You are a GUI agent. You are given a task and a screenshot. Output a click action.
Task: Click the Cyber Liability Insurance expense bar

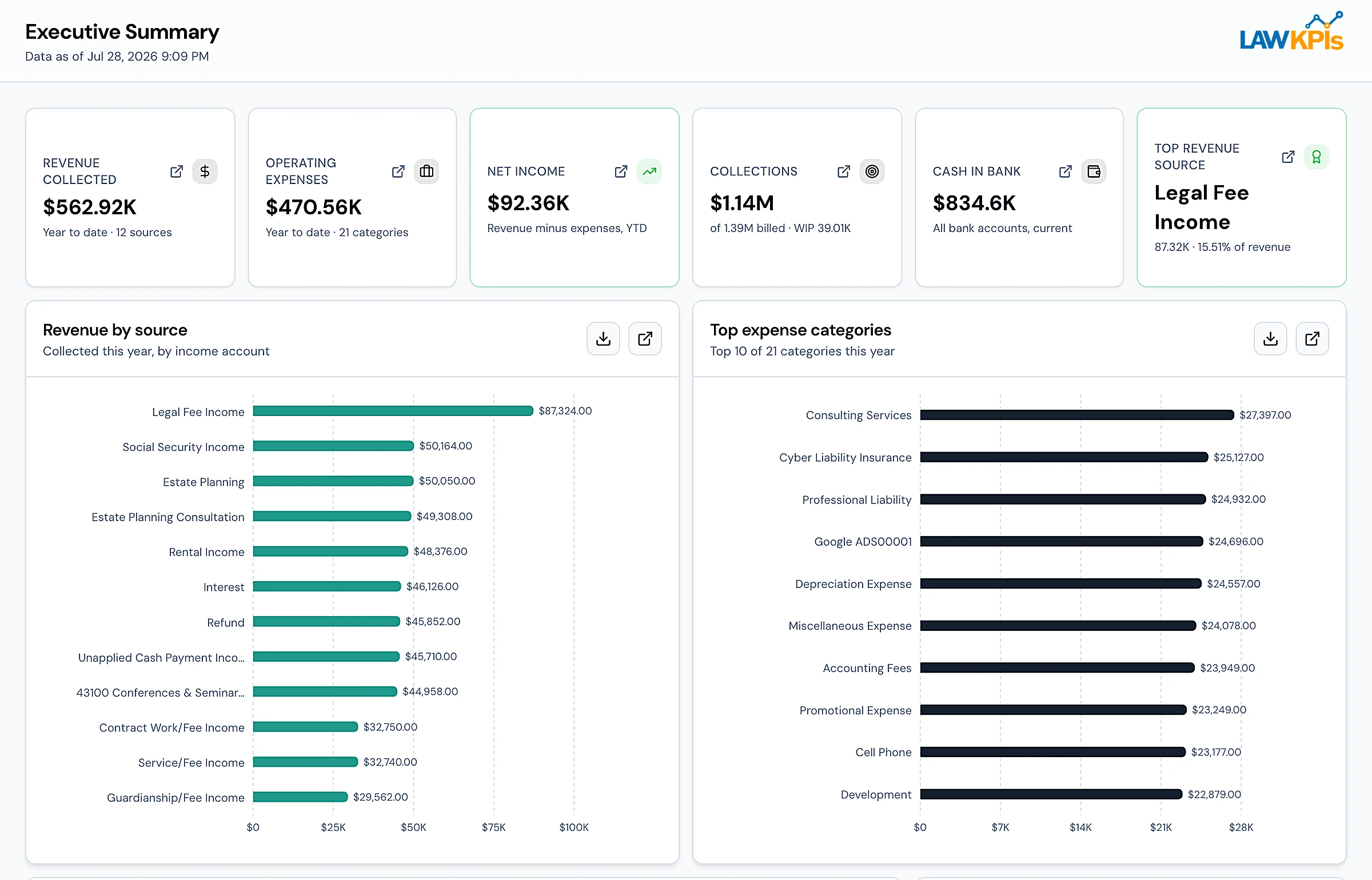coord(1064,457)
